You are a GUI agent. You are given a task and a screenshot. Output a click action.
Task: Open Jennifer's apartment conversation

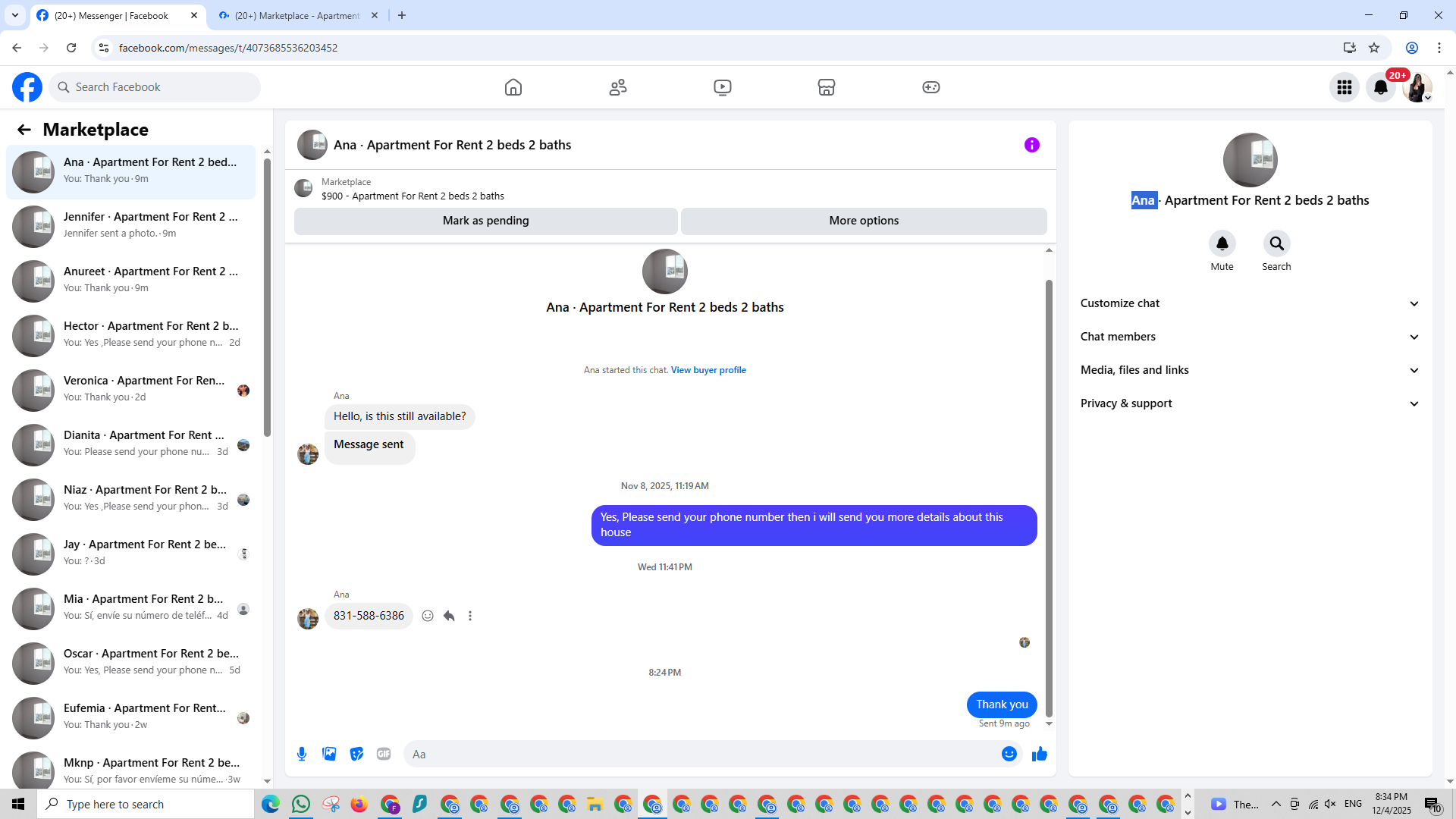click(x=130, y=226)
